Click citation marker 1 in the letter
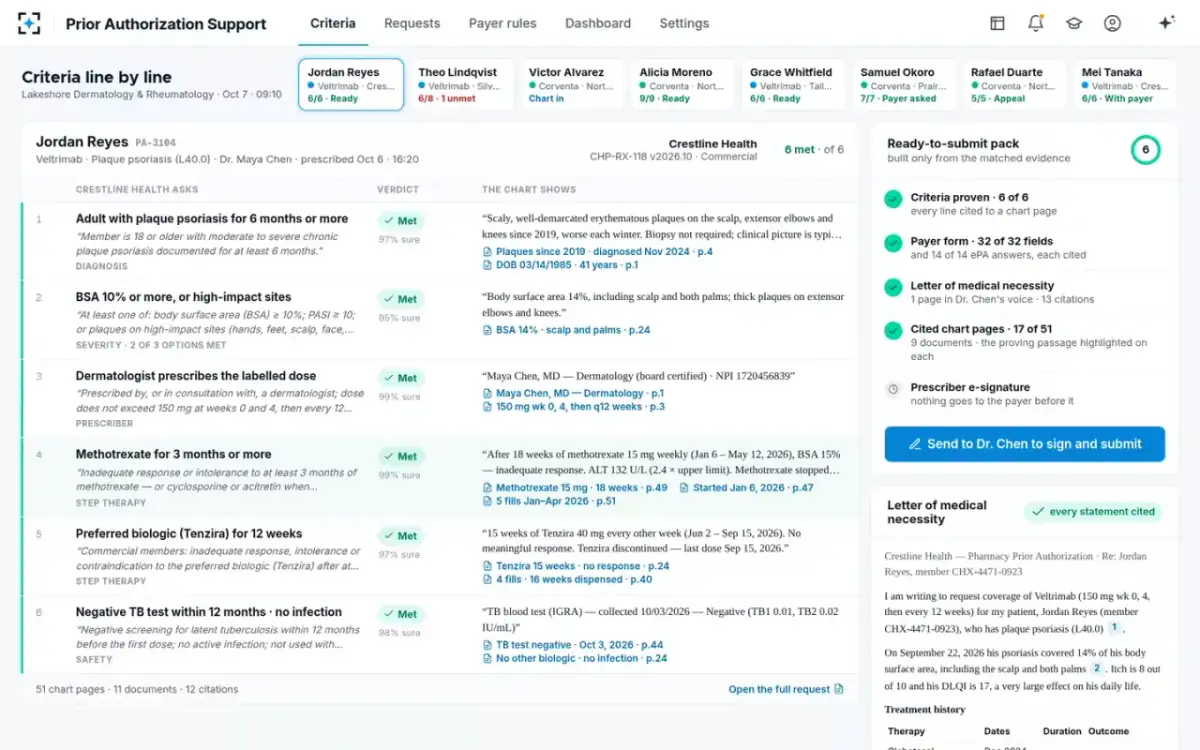This screenshot has height=750, width=1200. 1113,629
